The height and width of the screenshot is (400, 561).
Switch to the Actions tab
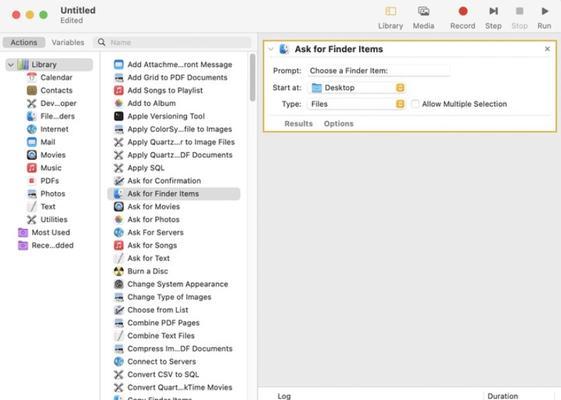24,42
